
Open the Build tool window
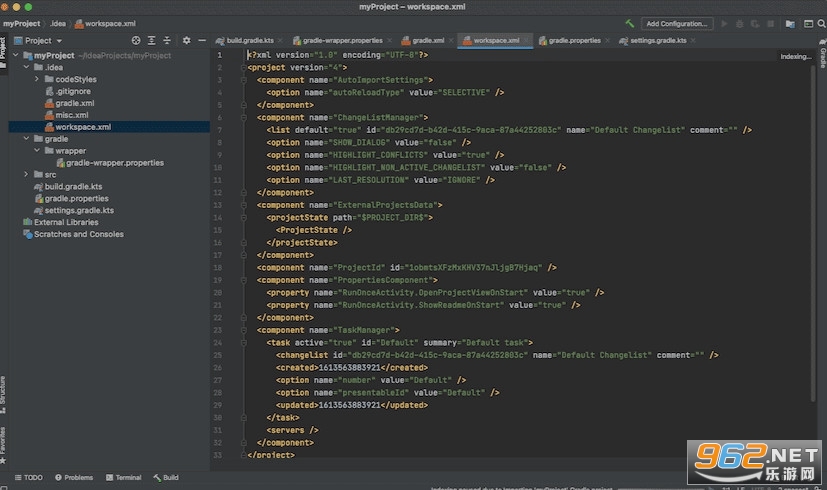pyautogui.click(x=166, y=477)
